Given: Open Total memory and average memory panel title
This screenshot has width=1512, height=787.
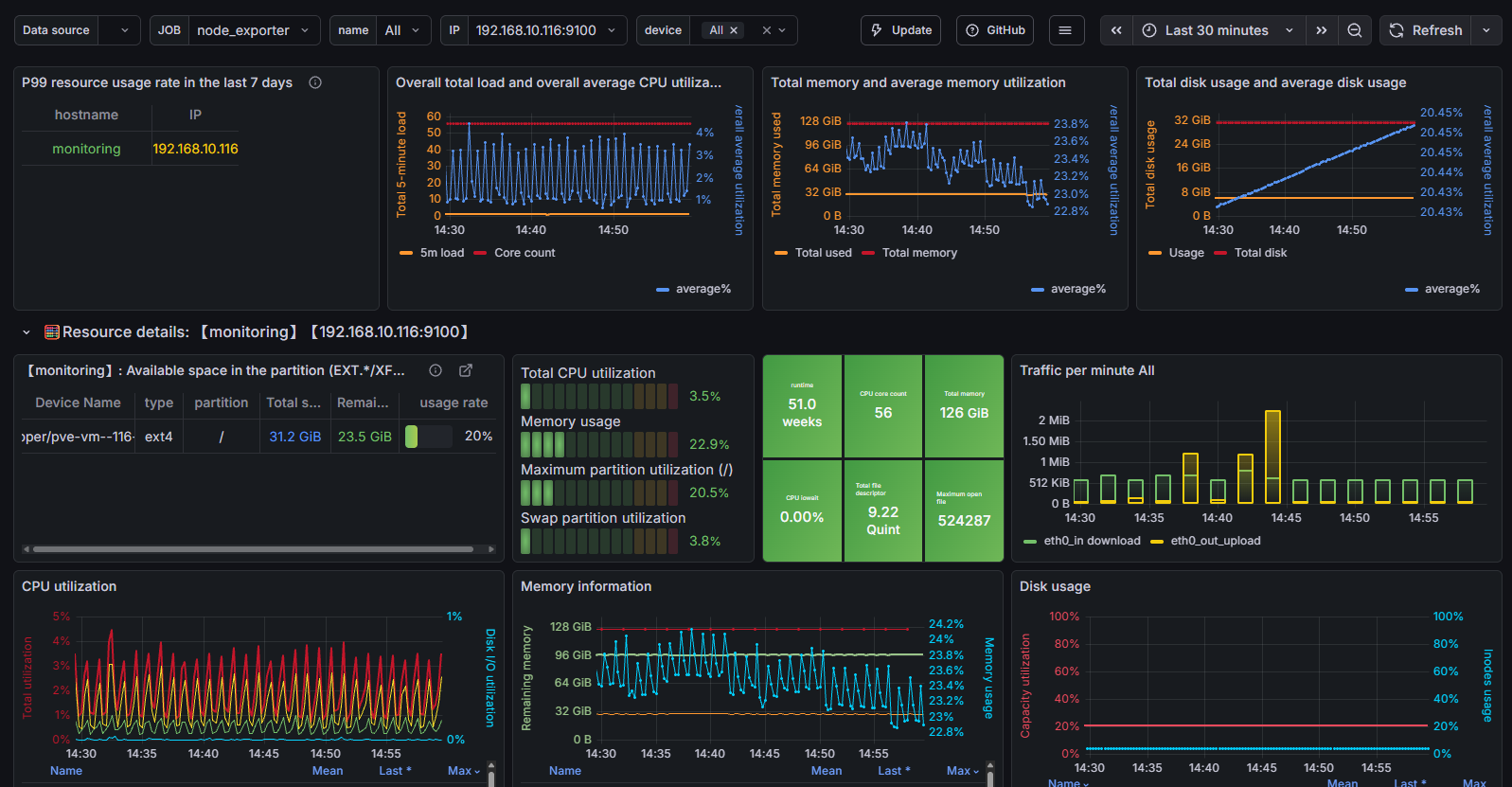Looking at the screenshot, I should [x=917, y=82].
